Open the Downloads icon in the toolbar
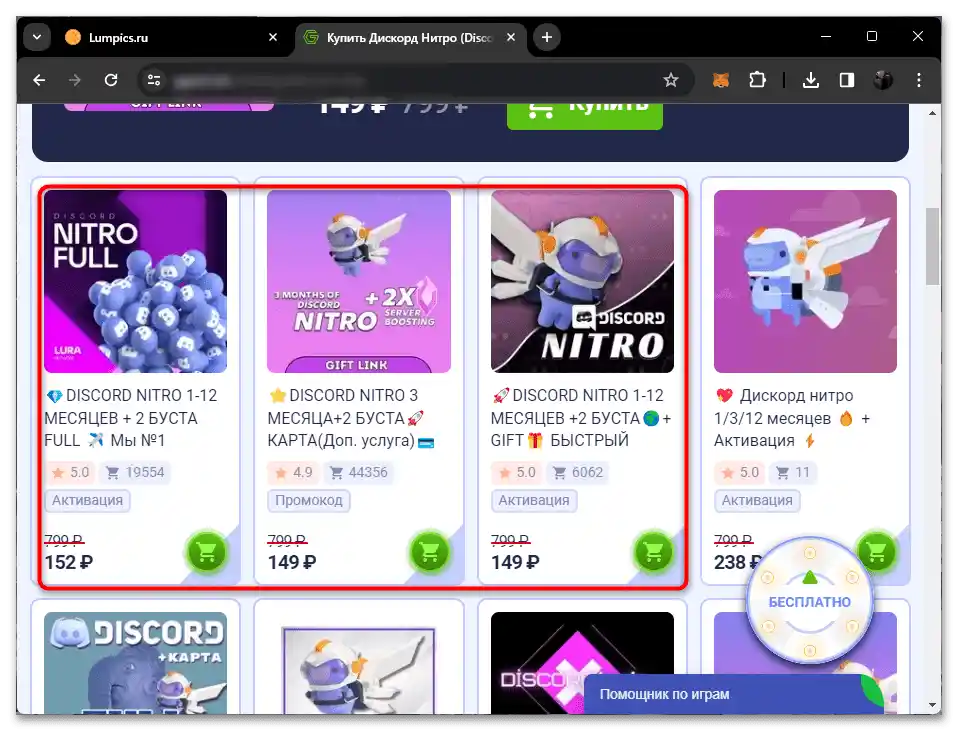The height and width of the screenshot is (731, 958). click(x=812, y=80)
